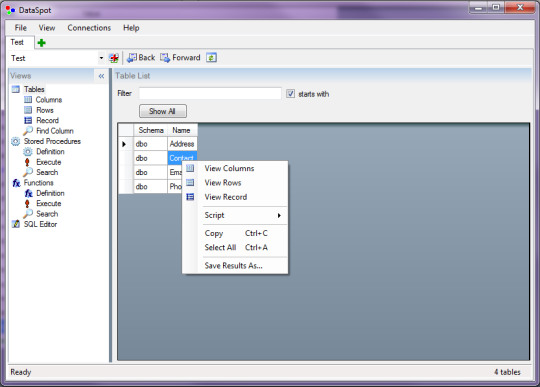The image size is (540, 387).
Task: Open the Help menu
Action: (x=131, y=28)
